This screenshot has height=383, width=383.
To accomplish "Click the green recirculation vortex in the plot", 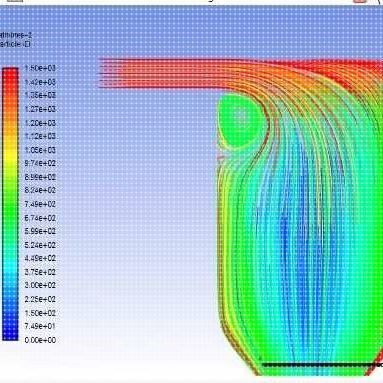I will pyautogui.click(x=241, y=121).
